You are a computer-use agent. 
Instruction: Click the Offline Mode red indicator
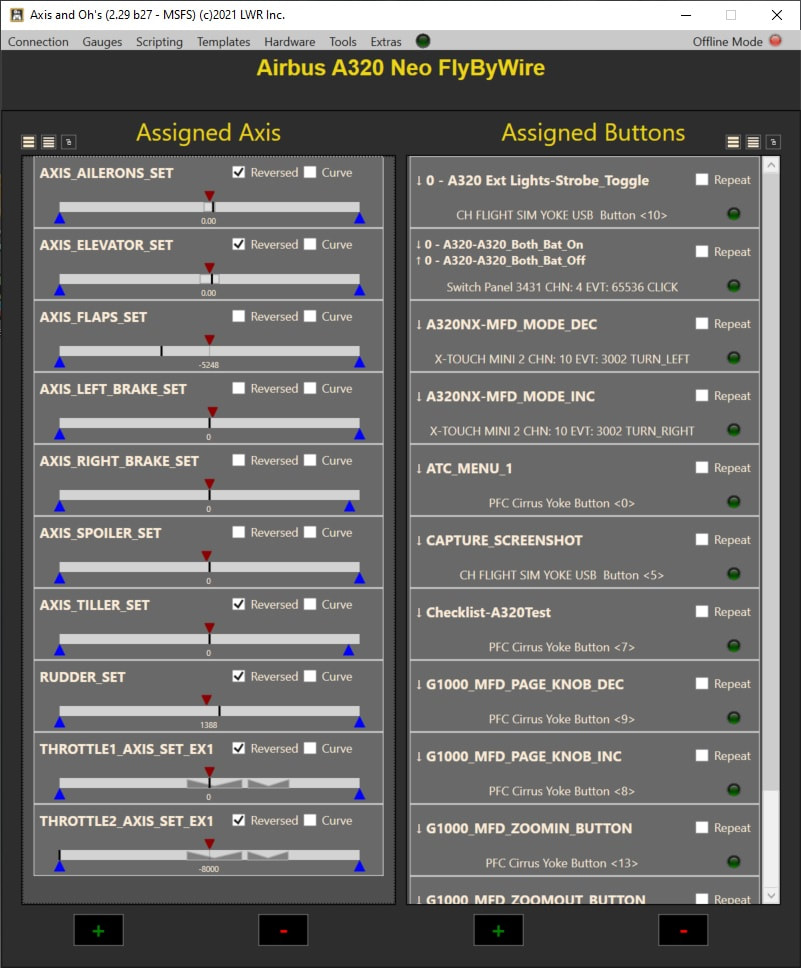[x=775, y=41]
